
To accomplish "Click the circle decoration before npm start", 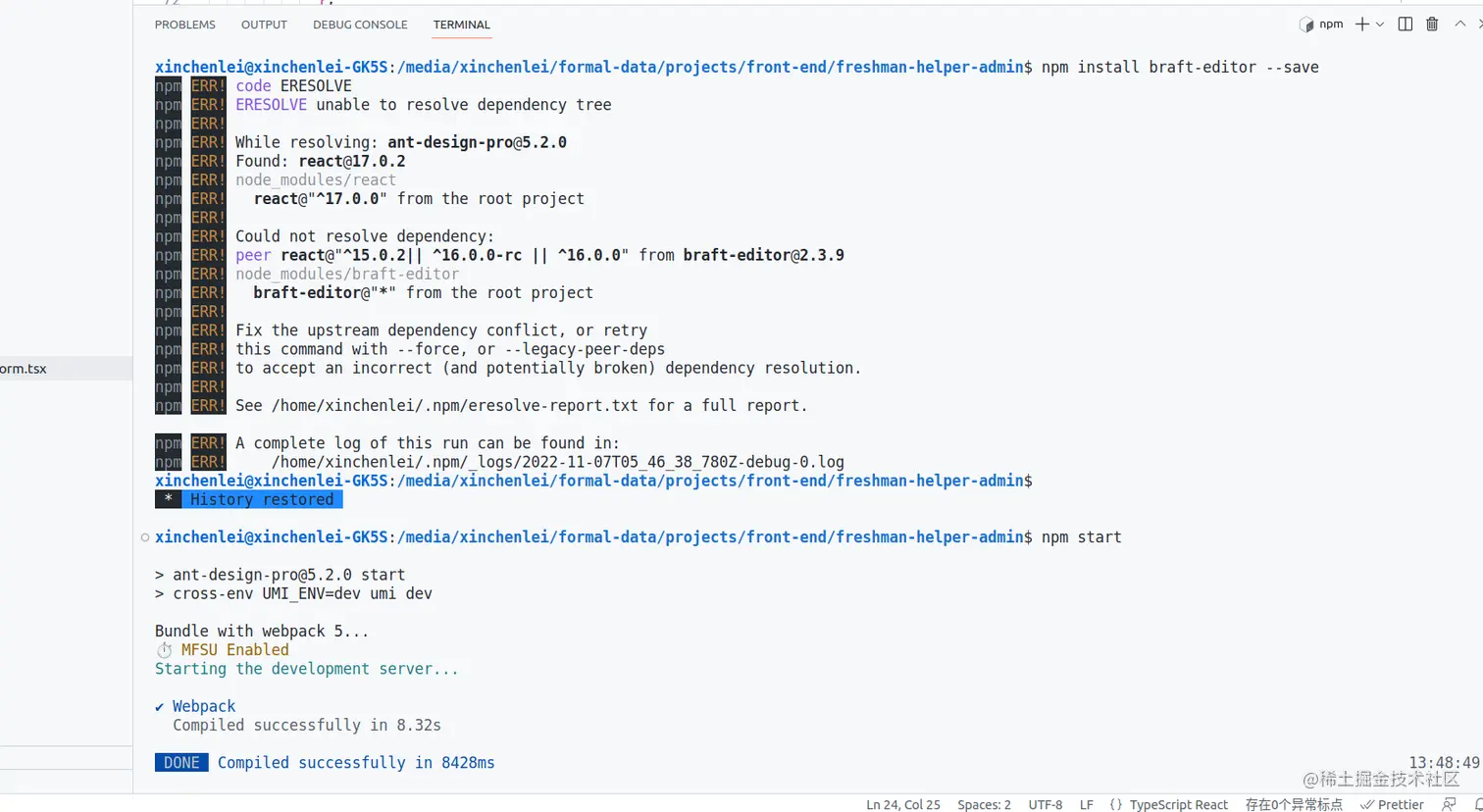I will (x=145, y=537).
